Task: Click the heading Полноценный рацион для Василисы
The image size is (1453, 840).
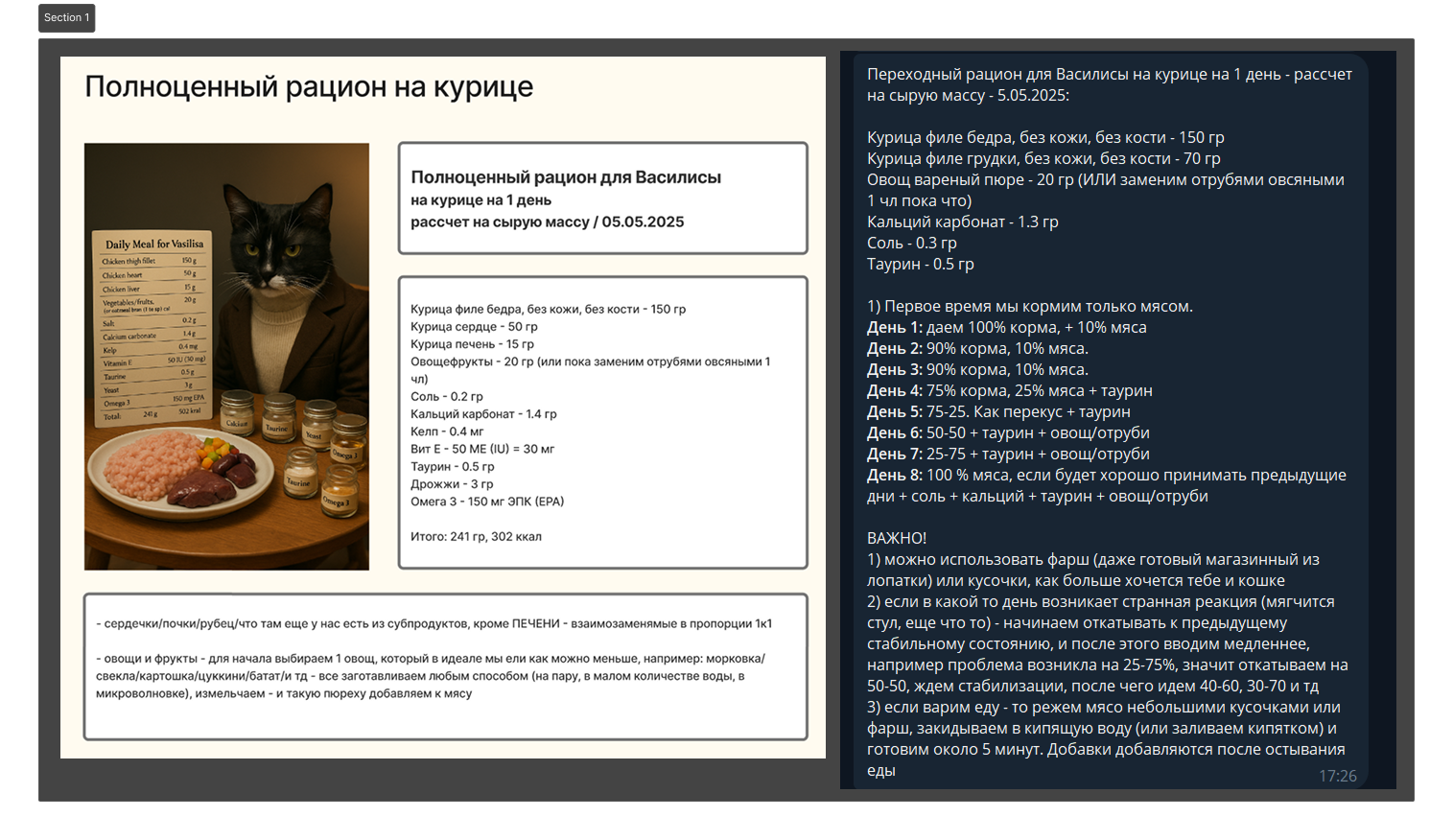Action: tap(566, 177)
